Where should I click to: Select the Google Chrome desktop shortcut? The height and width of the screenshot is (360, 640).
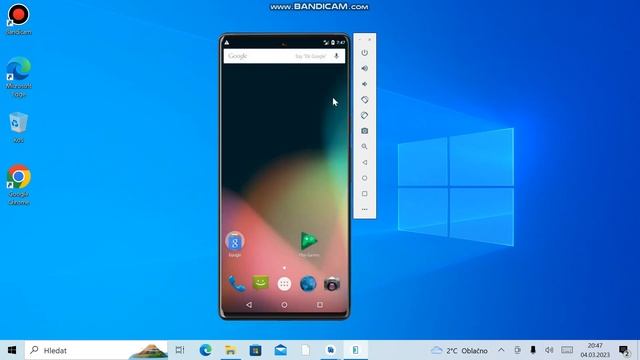19,185
